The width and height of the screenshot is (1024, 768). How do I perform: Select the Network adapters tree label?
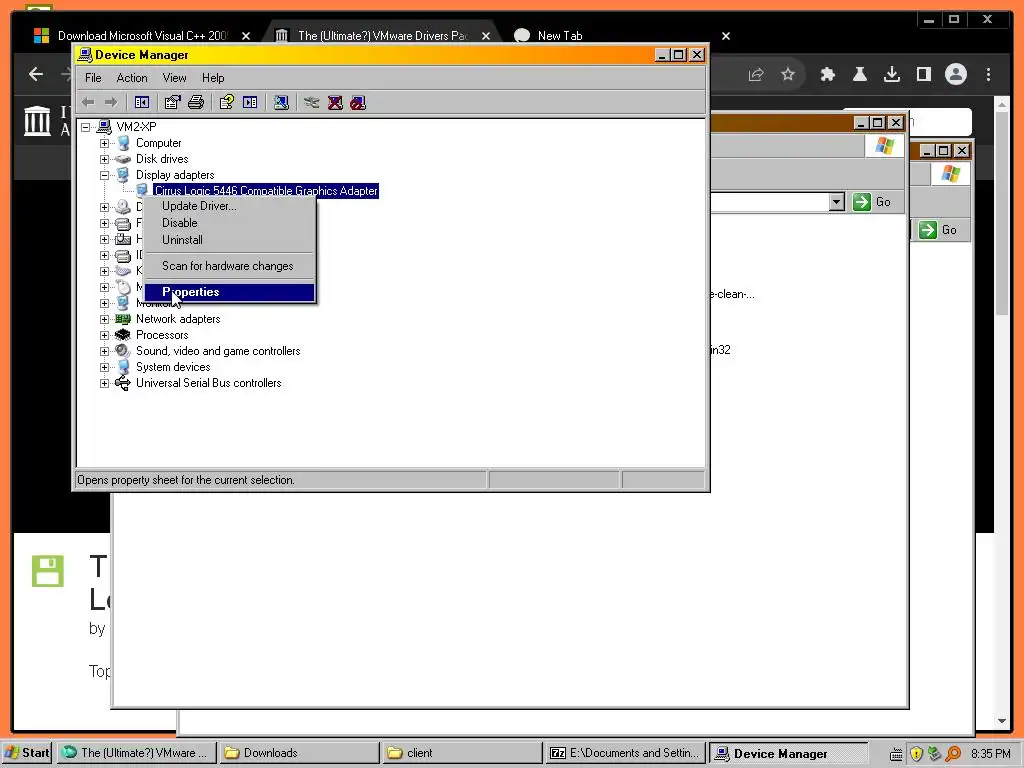(x=178, y=319)
